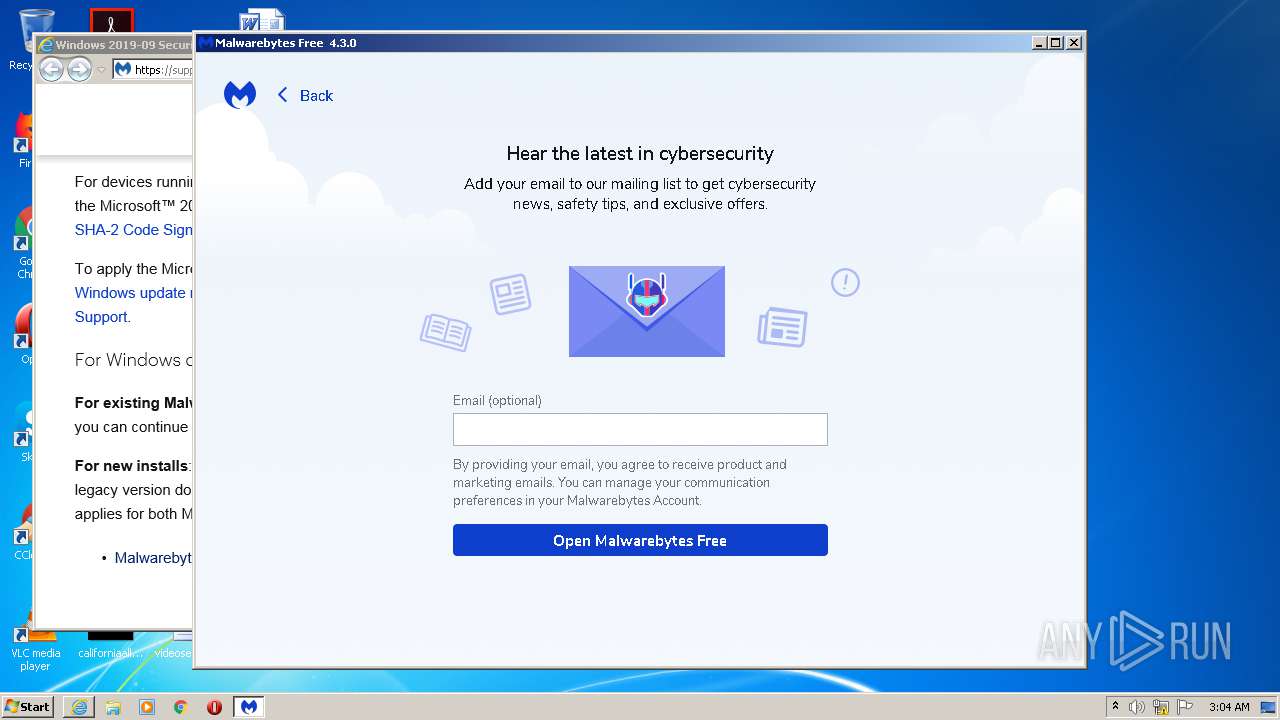Click the site icon in IE address bar

tap(123, 70)
